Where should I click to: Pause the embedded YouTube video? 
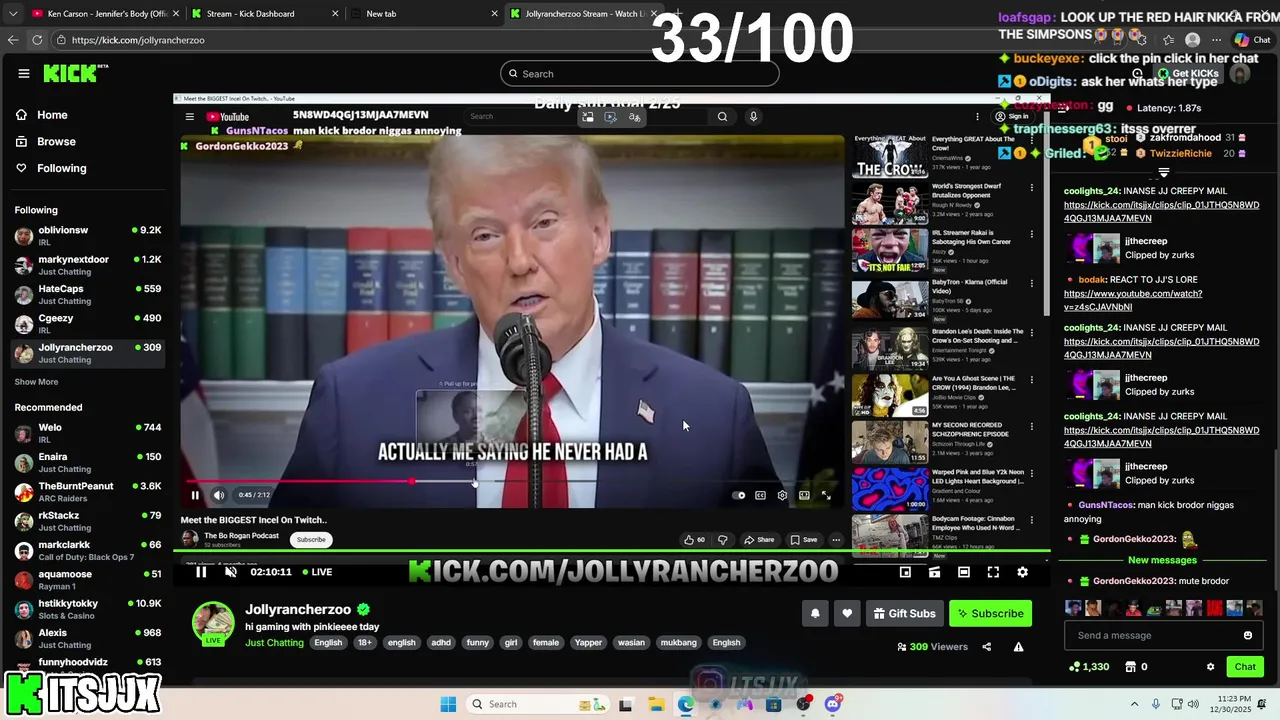click(195, 495)
